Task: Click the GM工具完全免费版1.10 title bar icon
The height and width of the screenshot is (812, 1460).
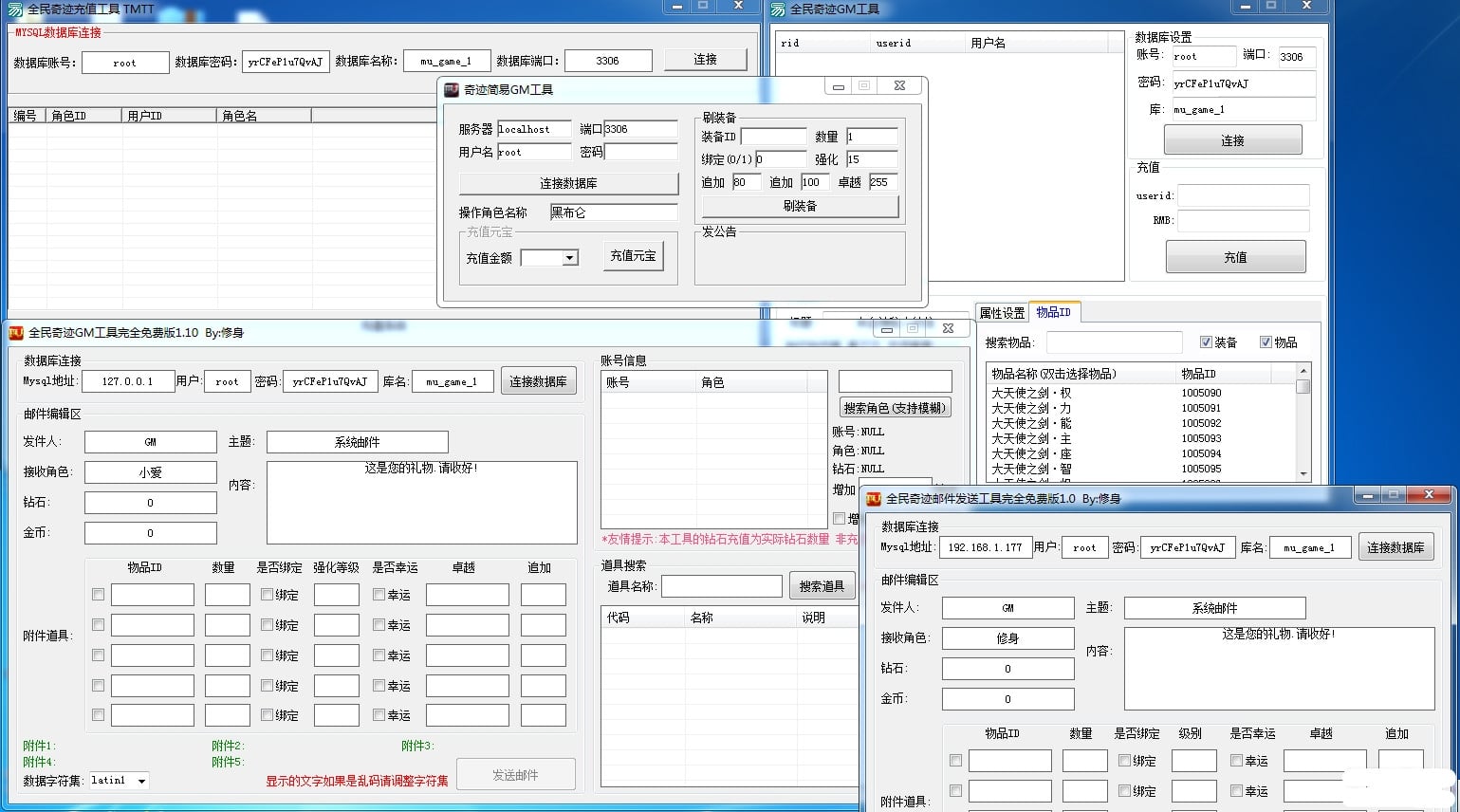Action: point(16,333)
